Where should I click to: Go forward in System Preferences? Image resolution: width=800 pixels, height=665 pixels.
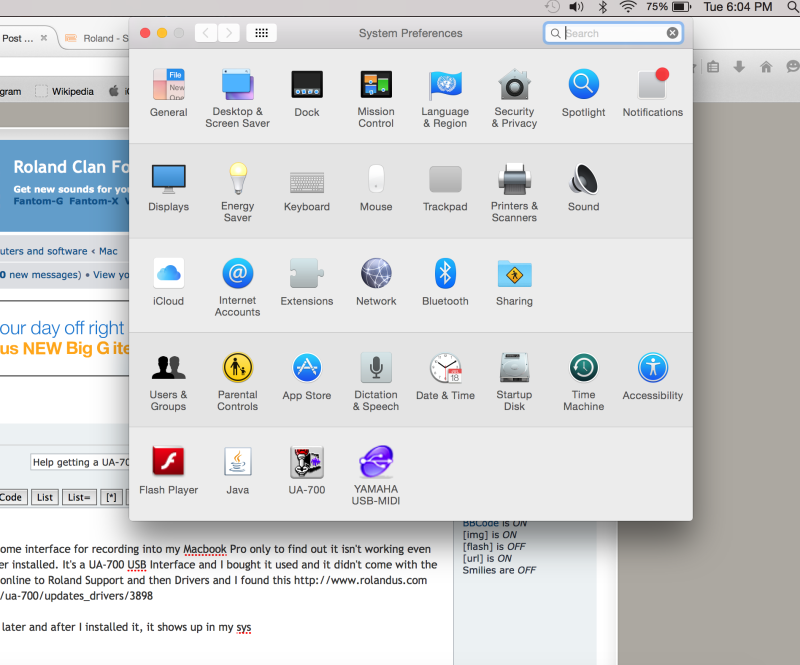[229, 33]
